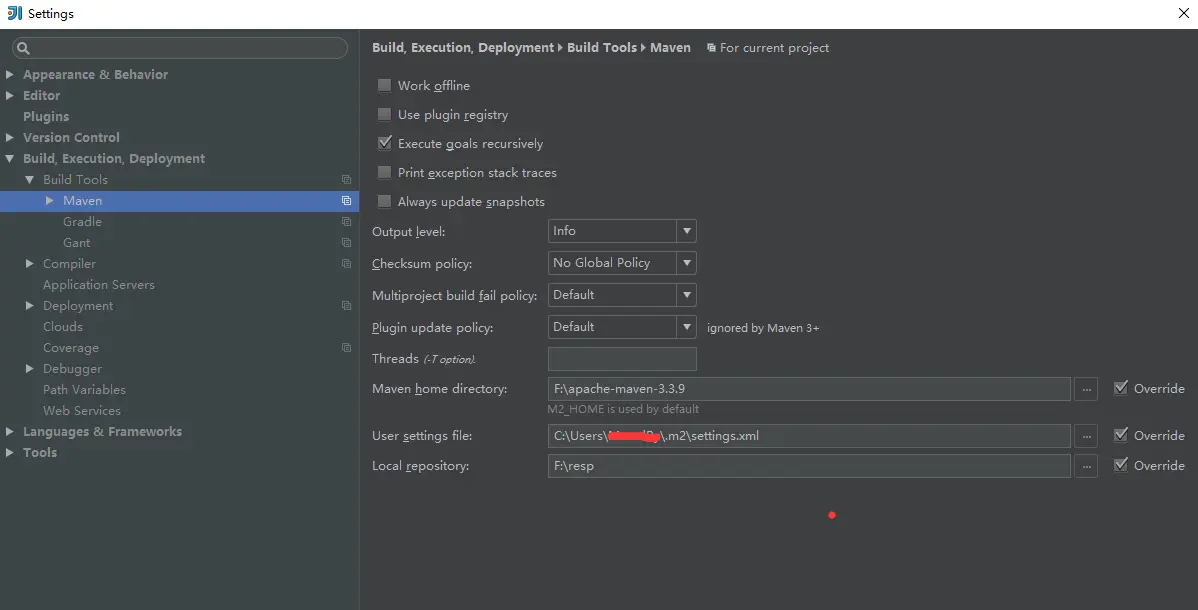The height and width of the screenshot is (610, 1198).
Task: Enable the Work offline checkbox
Action: coord(384,85)
